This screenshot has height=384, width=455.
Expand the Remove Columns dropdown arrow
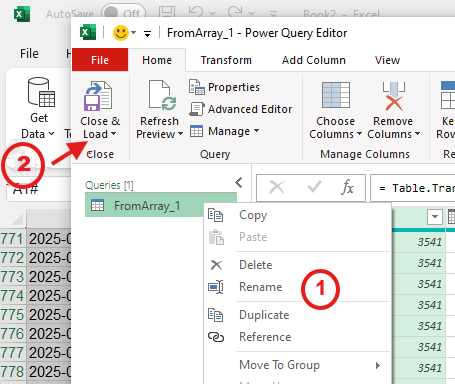[x=417, y=134]
